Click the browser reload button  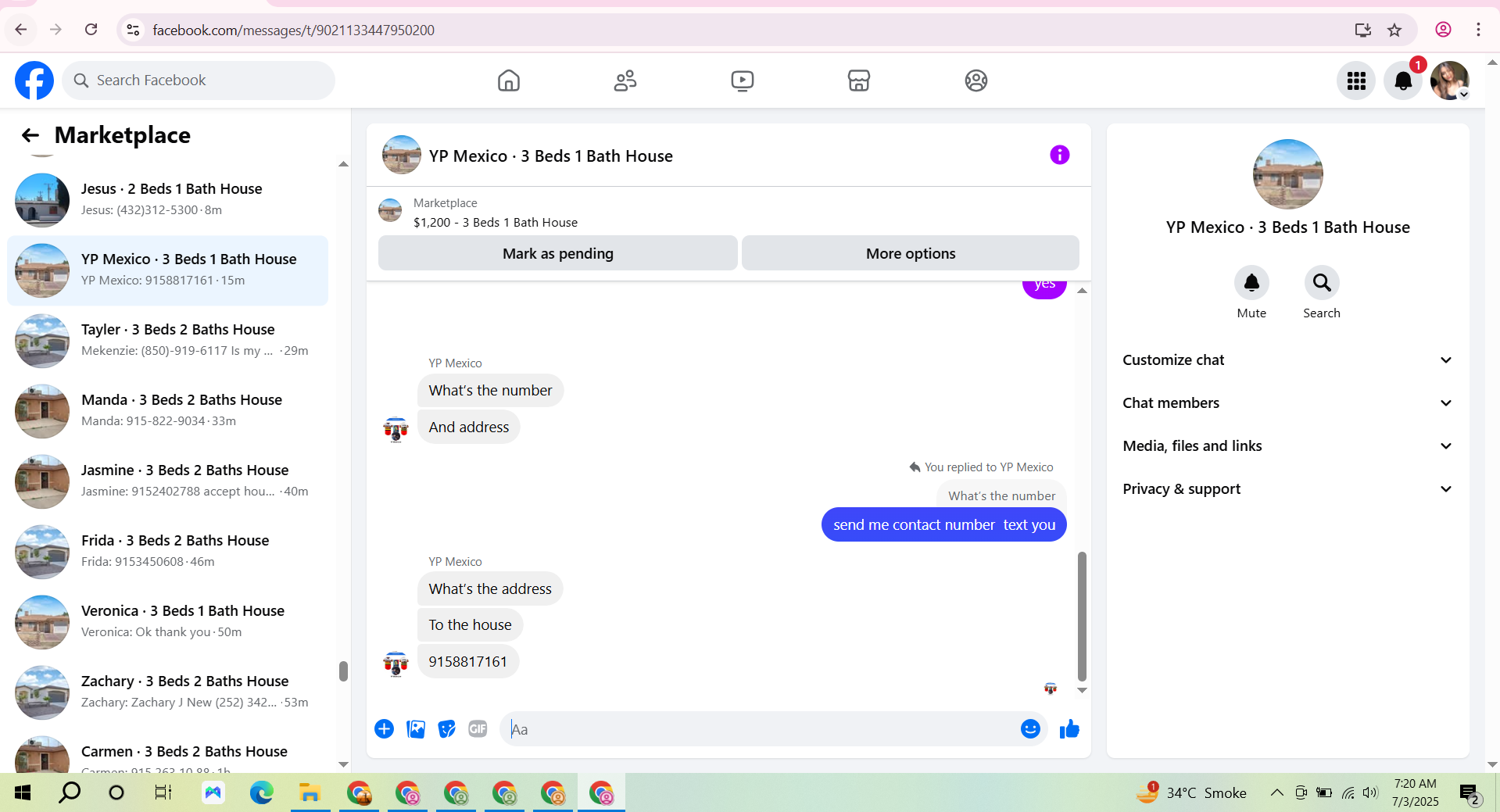(x=91, y=30)
